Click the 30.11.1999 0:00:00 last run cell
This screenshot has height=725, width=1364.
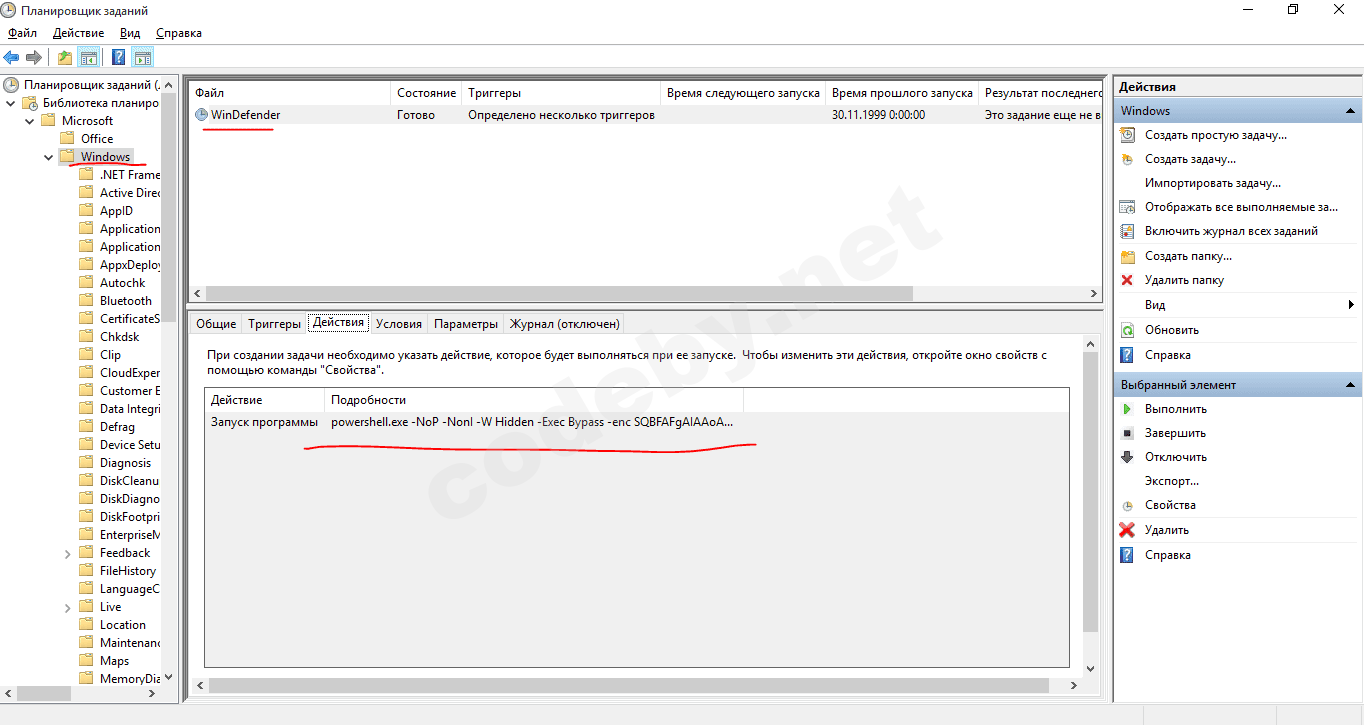(x=878, y=115)
